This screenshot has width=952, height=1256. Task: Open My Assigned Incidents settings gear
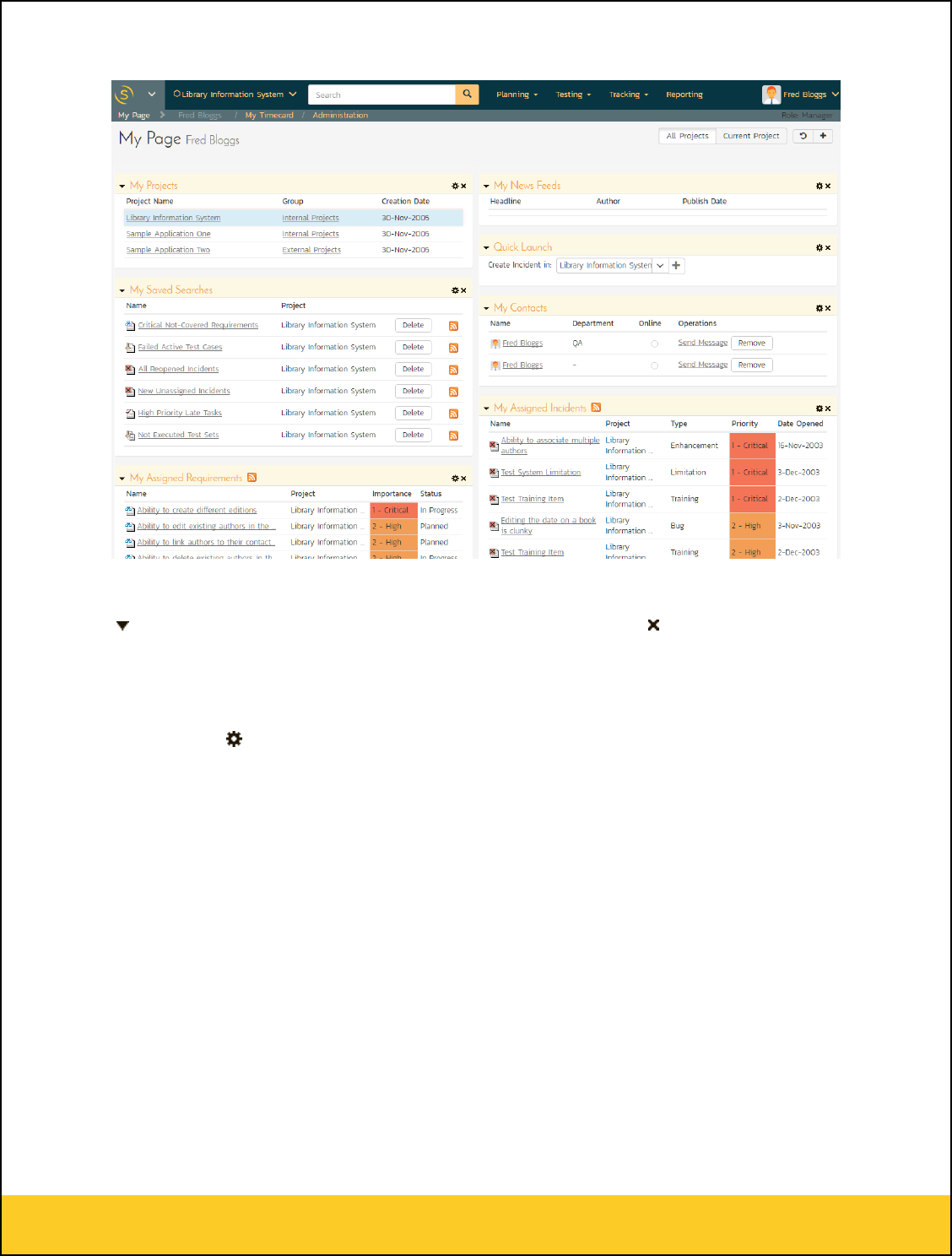[819, 409]
